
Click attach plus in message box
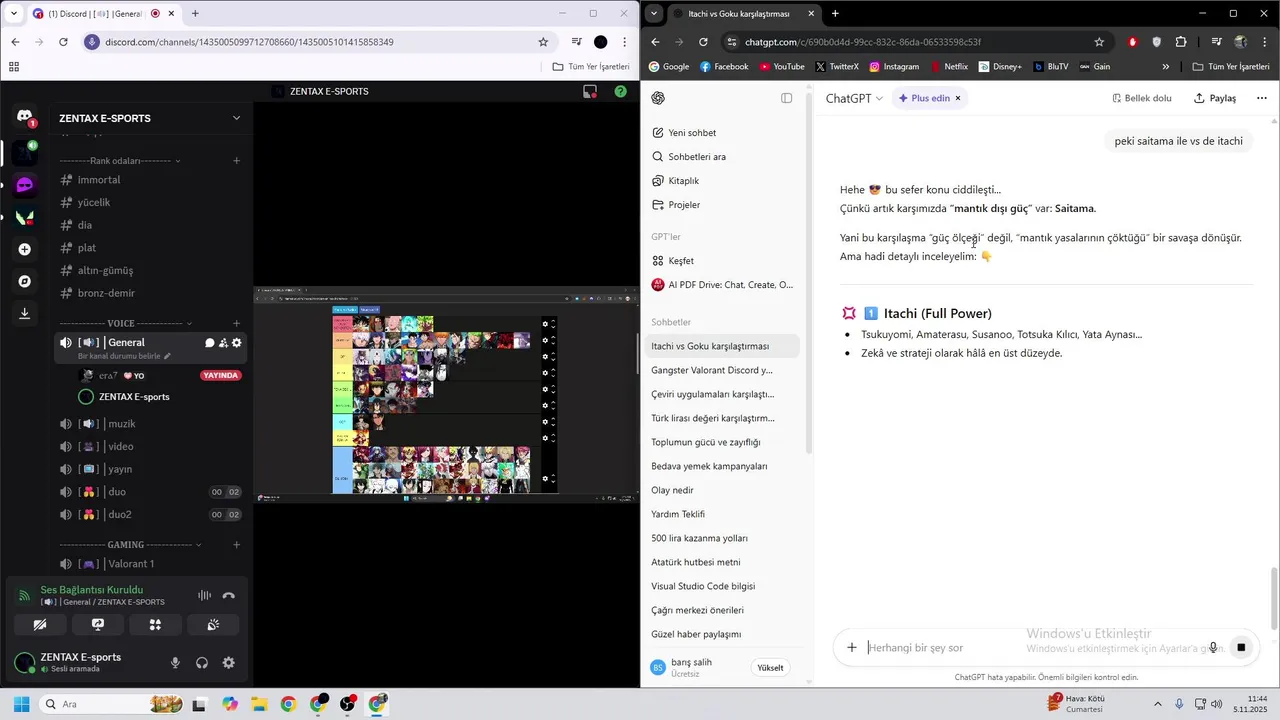(x=852, y=647)
